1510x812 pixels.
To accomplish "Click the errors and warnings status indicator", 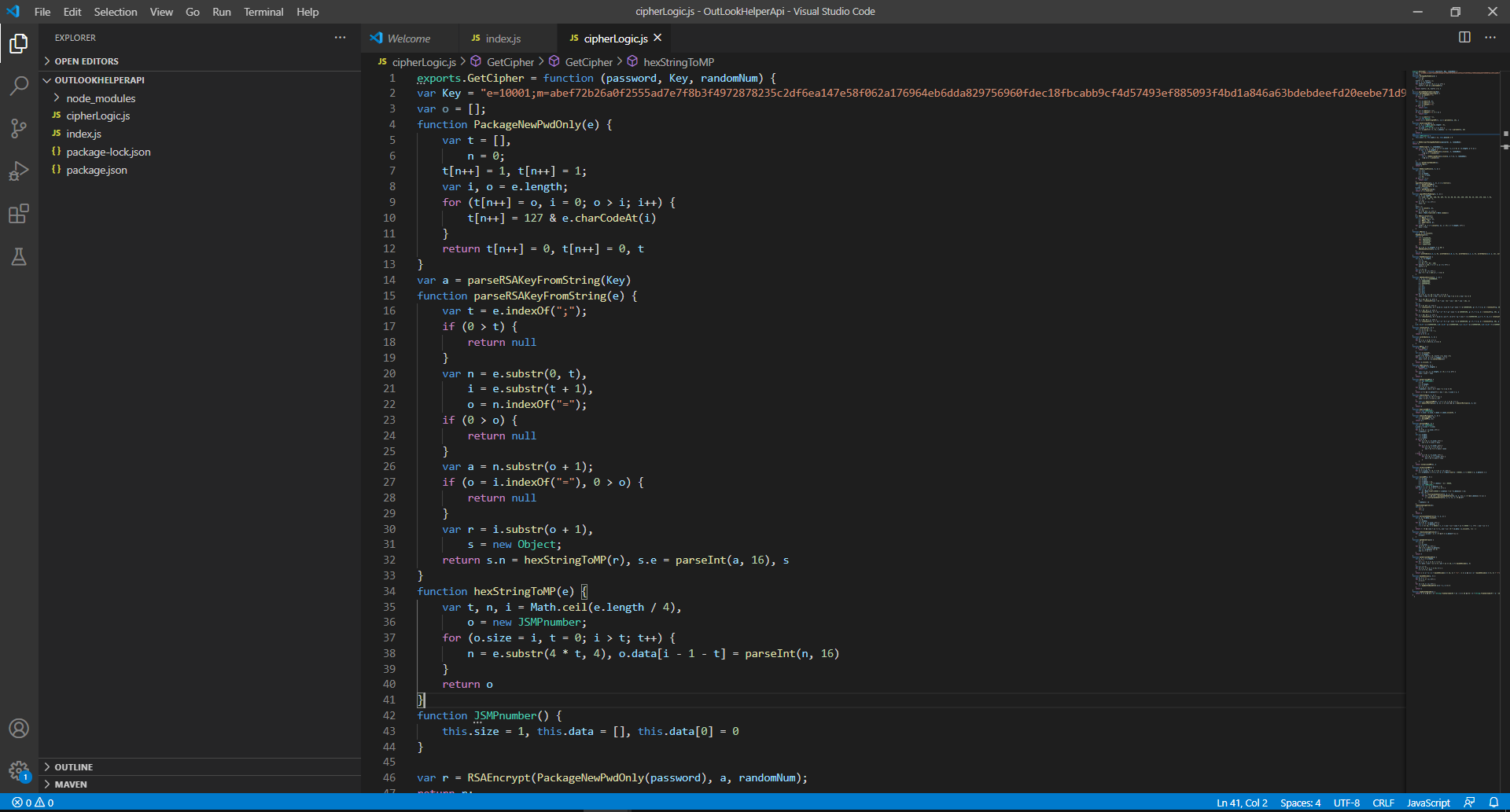I will [33, 803].
